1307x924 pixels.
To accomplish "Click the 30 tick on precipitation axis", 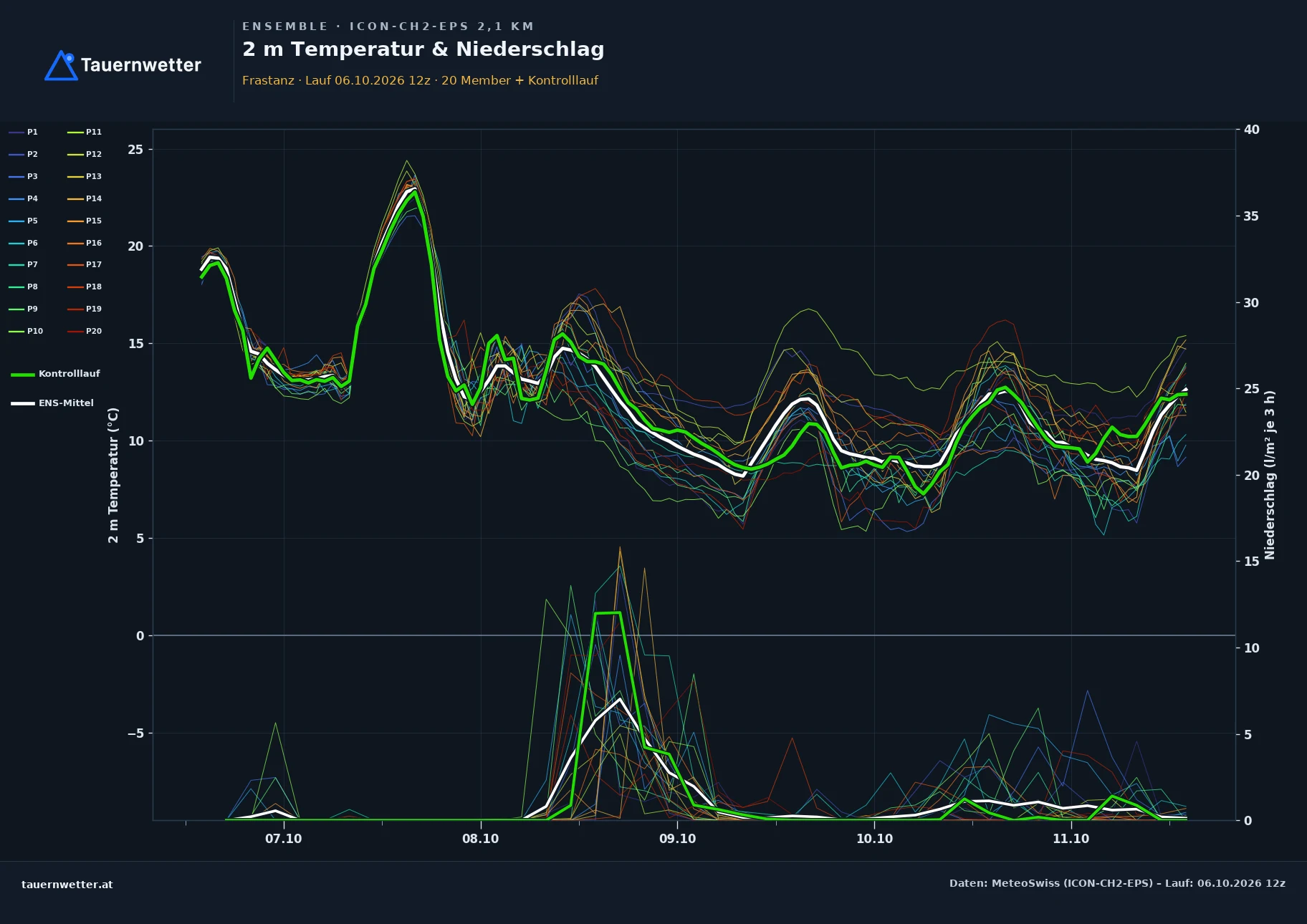I will point(1251,303).
